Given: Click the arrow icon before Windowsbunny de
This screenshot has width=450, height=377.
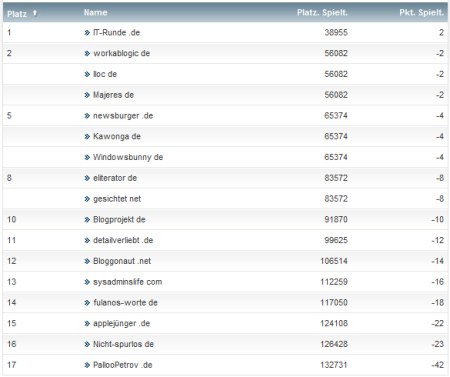Looking at the screenshot, I should (x=87, y=157).
